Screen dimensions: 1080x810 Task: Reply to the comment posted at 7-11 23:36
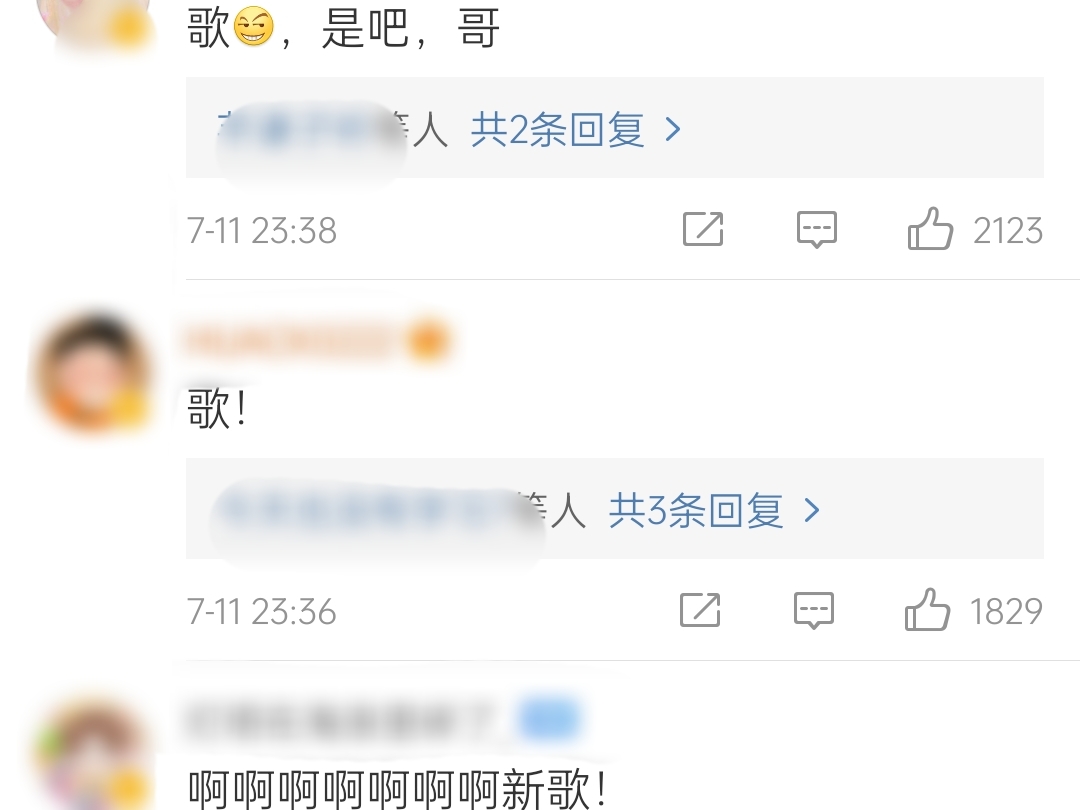coord(813,610)
